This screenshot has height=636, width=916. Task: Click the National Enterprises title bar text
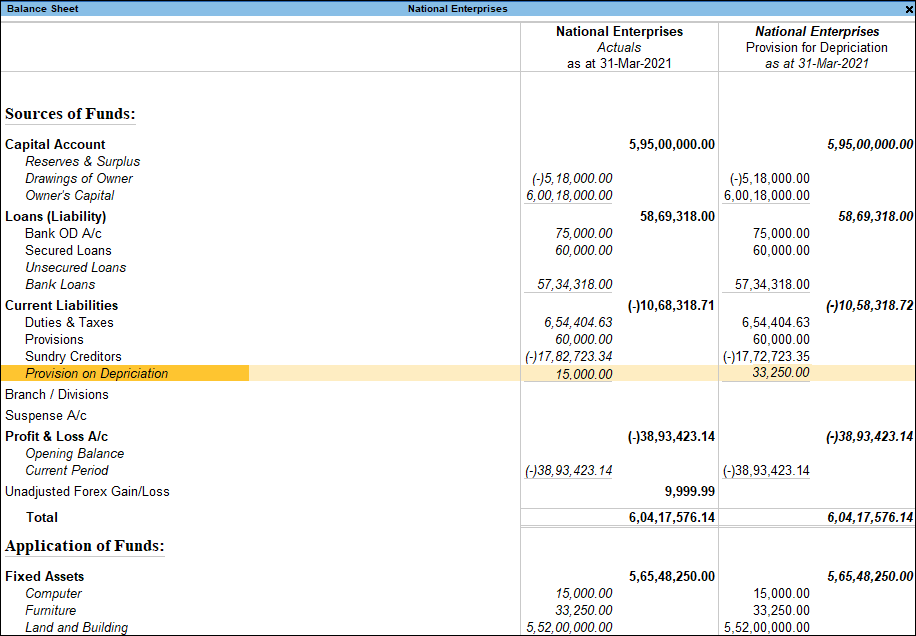[457, 9]
